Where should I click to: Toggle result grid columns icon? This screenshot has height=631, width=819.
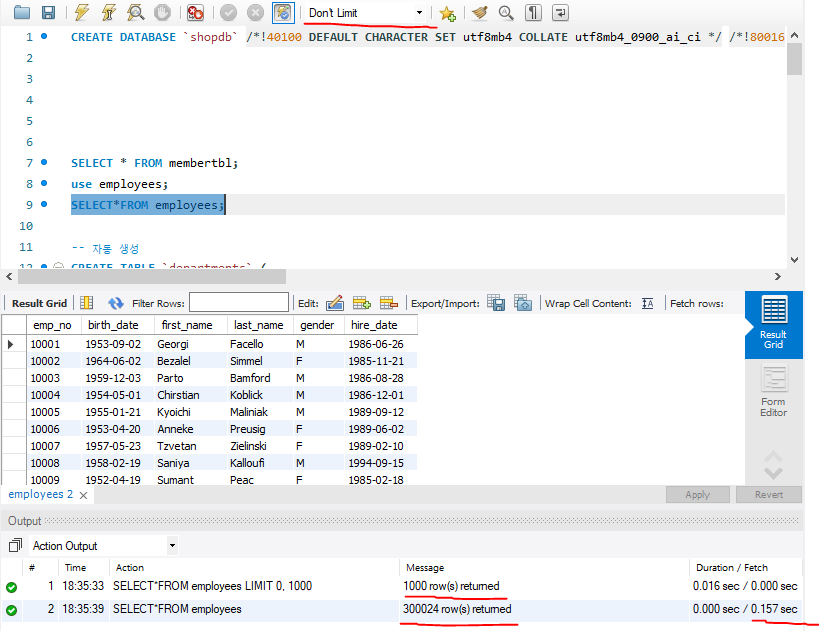coord(87,303)
